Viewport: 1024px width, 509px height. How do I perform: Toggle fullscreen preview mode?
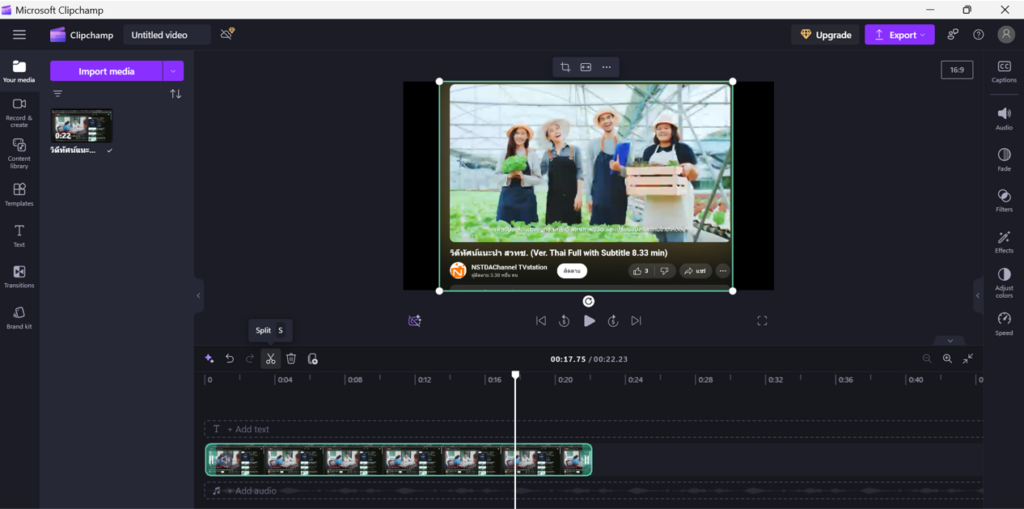coord(762,321)
